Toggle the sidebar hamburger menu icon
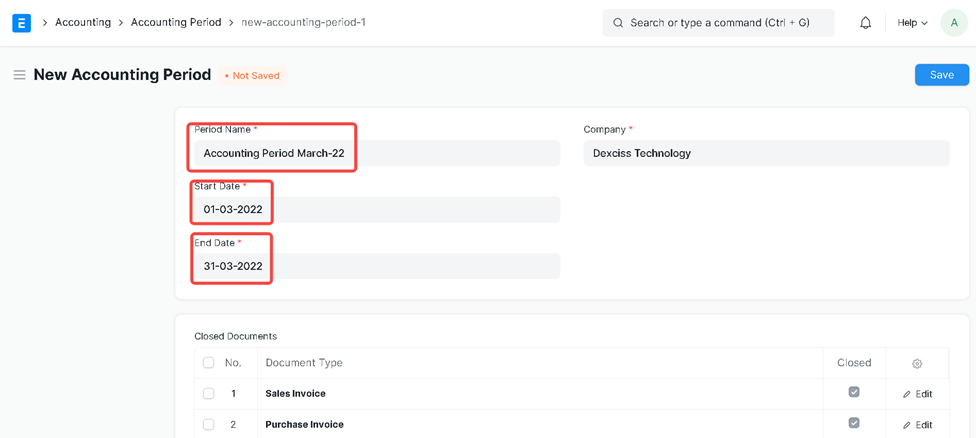Screen dimensions: 976x438 (x=19, y=75)
